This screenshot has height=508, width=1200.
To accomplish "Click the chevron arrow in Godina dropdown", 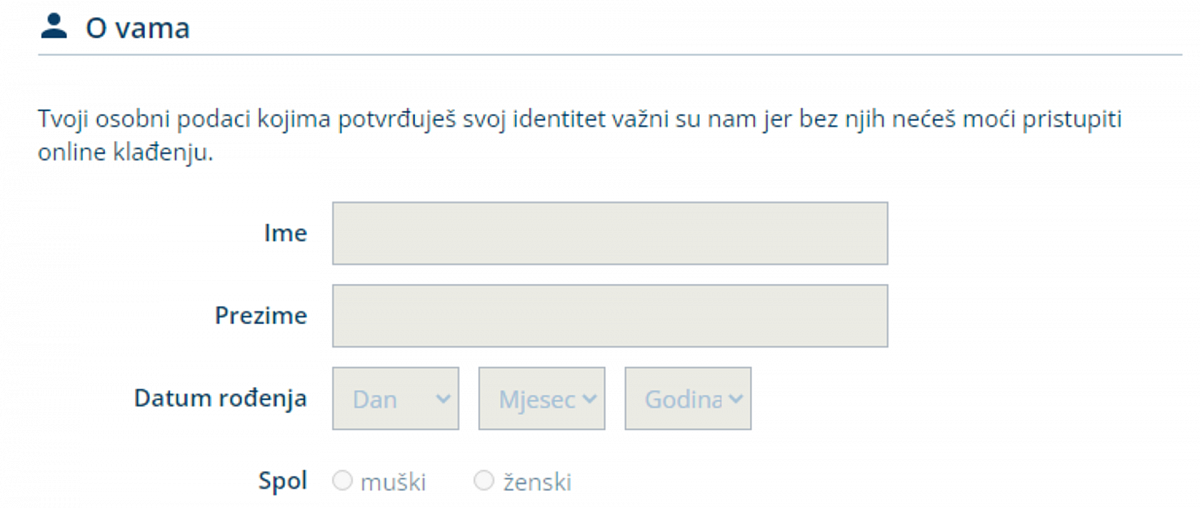I will point(736,399).
